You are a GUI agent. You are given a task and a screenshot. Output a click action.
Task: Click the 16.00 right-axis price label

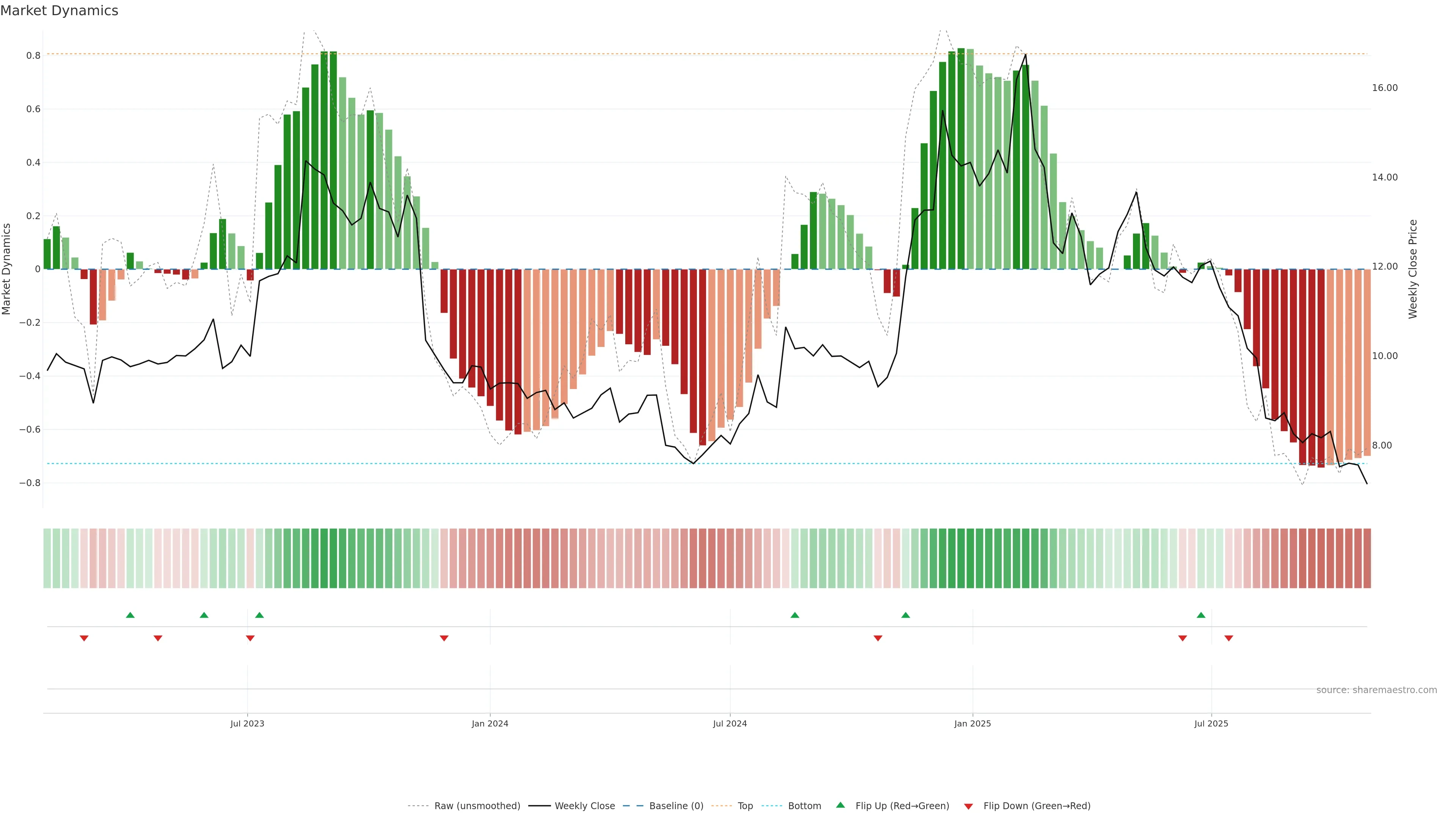click(1384, 88)
